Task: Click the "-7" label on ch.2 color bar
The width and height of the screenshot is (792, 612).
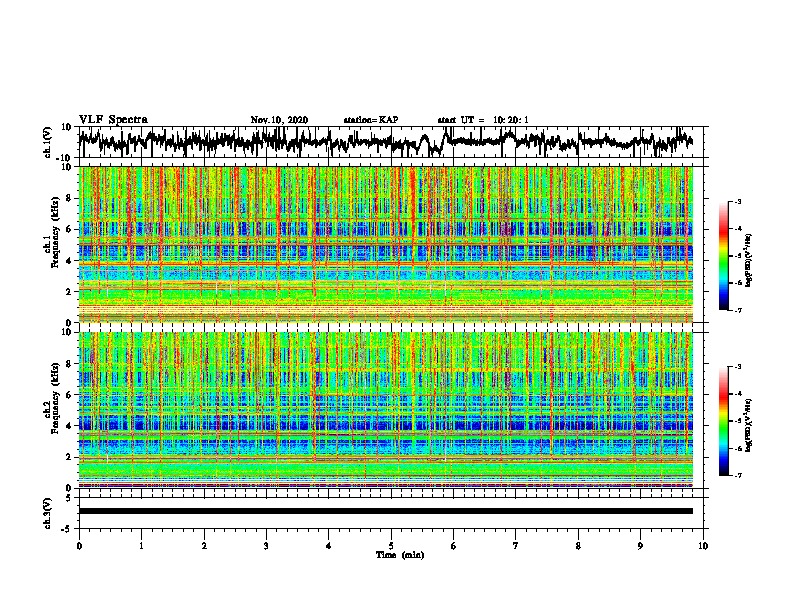Action: (x=738, y=475)
